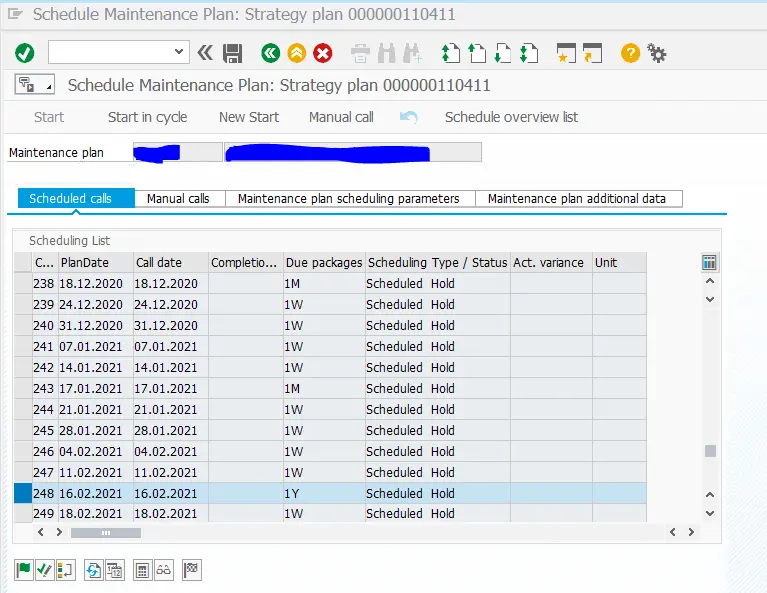Click the refresh document icon
The width and height of the screenshot is (767, 593).
click(93, 570)
